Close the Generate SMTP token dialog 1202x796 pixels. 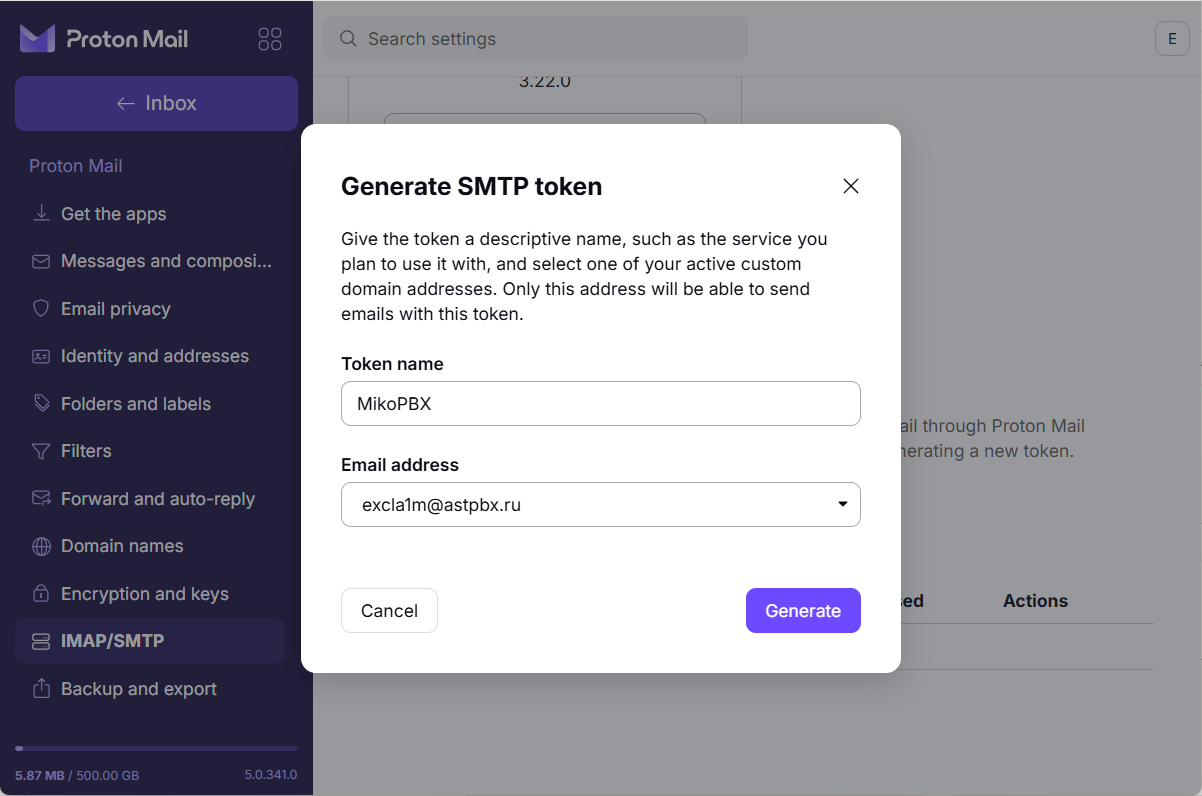coord(851,186)
